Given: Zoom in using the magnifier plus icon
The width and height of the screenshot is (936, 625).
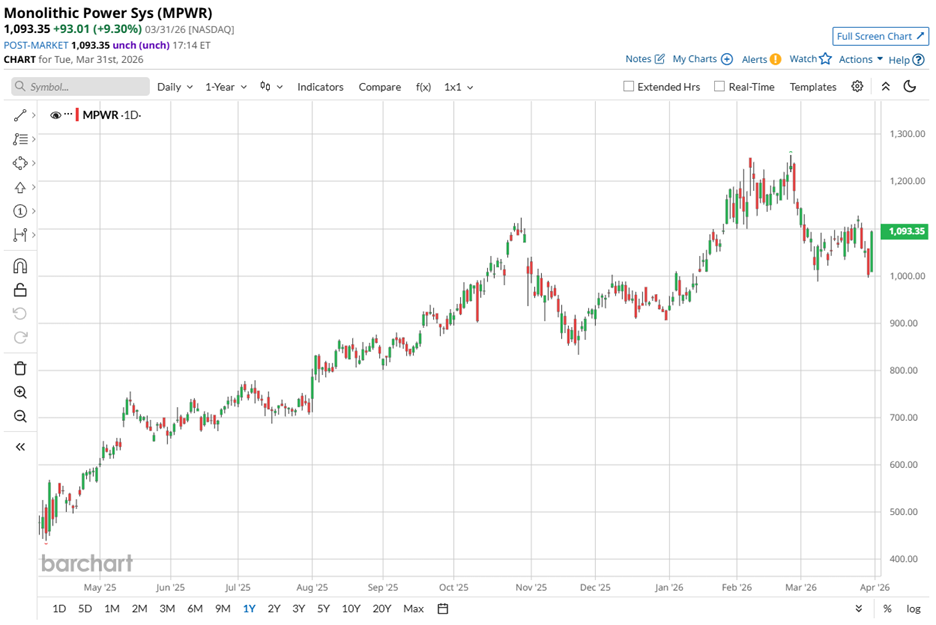Looking at the screenshot, I should [x=20, y=392].
